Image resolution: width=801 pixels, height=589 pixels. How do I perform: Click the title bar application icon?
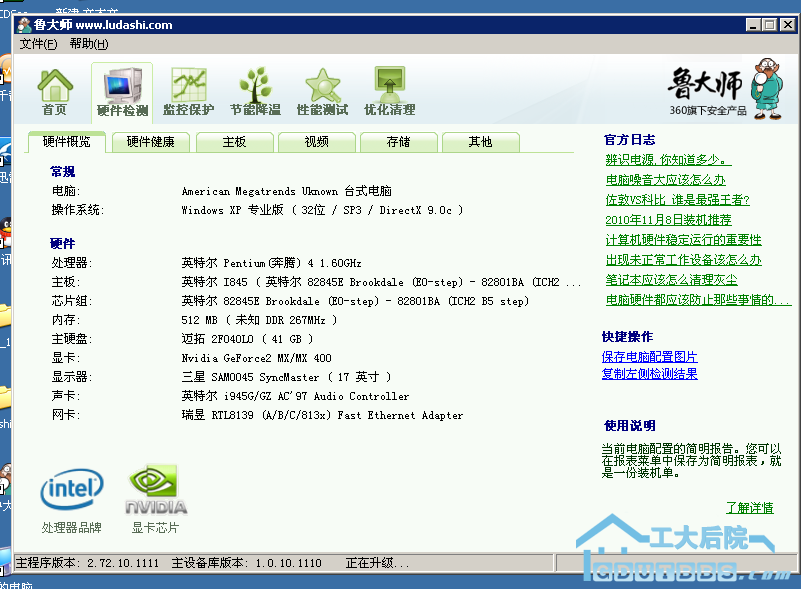(x=23, y=25)
